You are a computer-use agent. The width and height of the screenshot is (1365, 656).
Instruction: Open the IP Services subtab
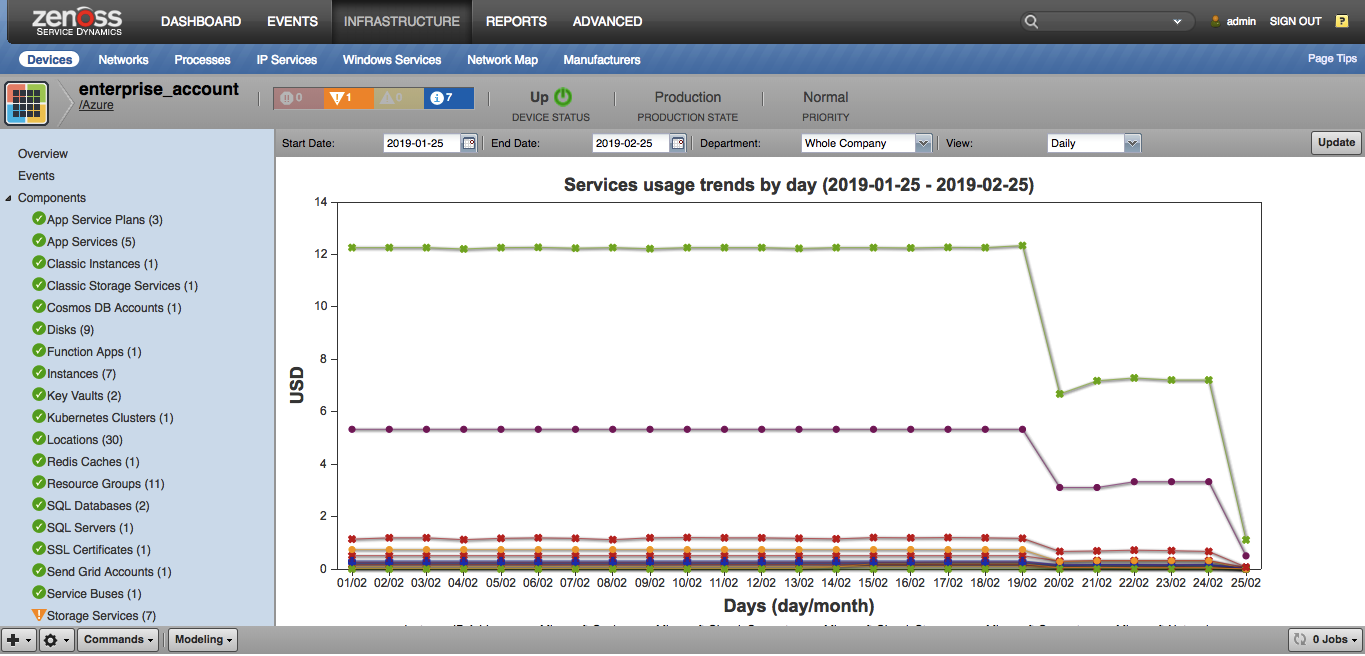(x=287, y=60)
